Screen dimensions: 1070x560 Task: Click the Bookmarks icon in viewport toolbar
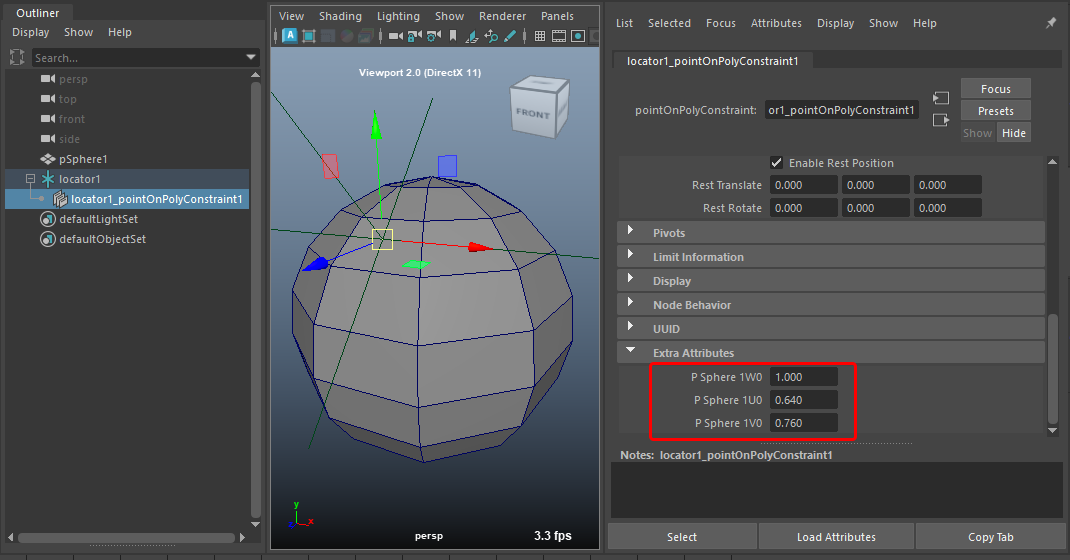[453, 36]
